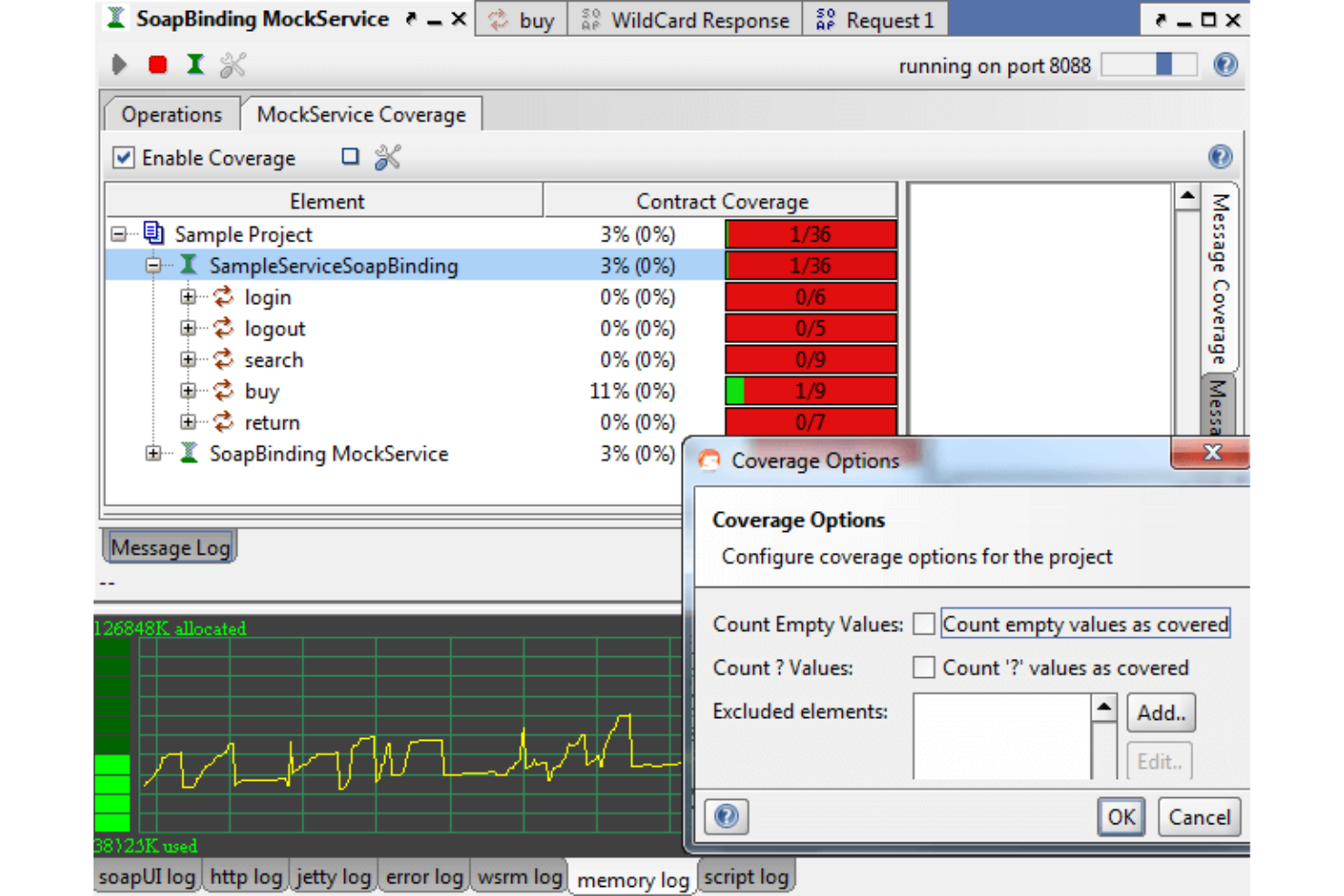The width and height of the screenshot is (1344, 896).
Task: Click the SoapBinding MockService tree row icon
Action: pos(189,453)
